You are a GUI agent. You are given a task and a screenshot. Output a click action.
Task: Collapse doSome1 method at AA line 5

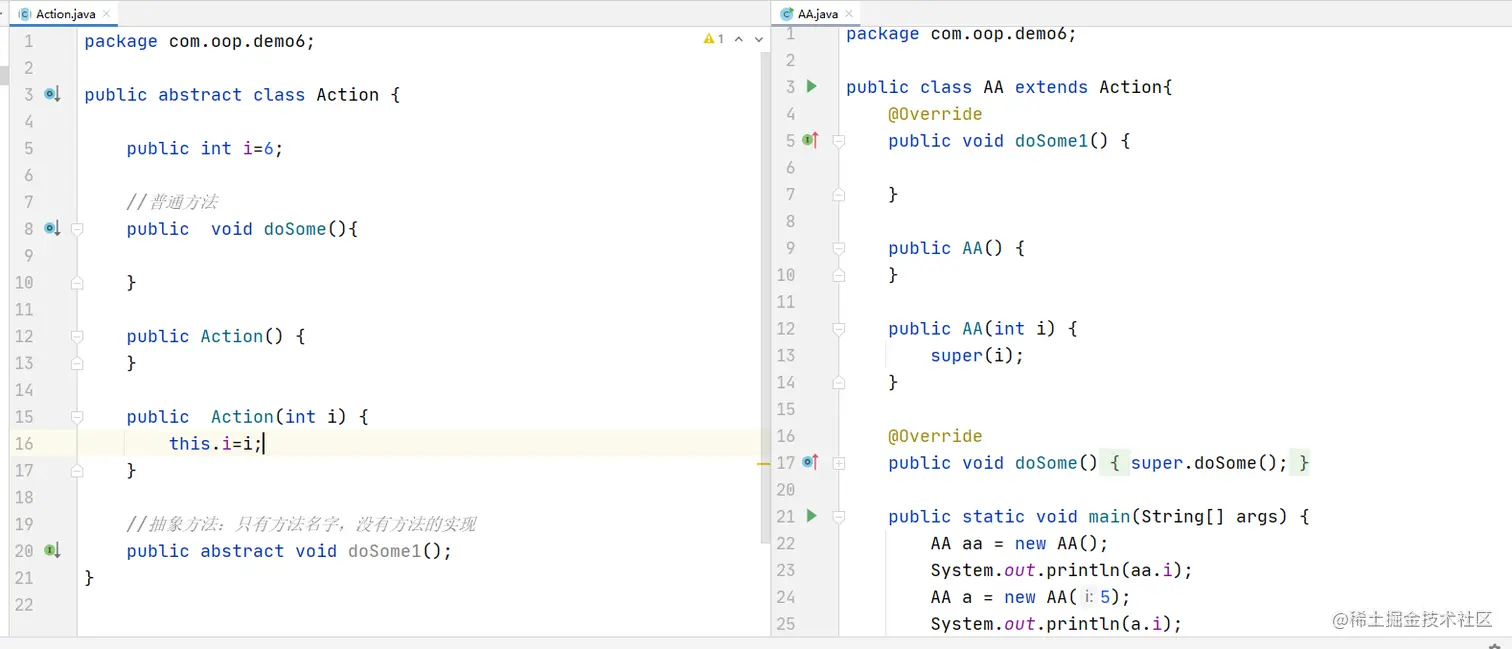(x=839, y=141)
